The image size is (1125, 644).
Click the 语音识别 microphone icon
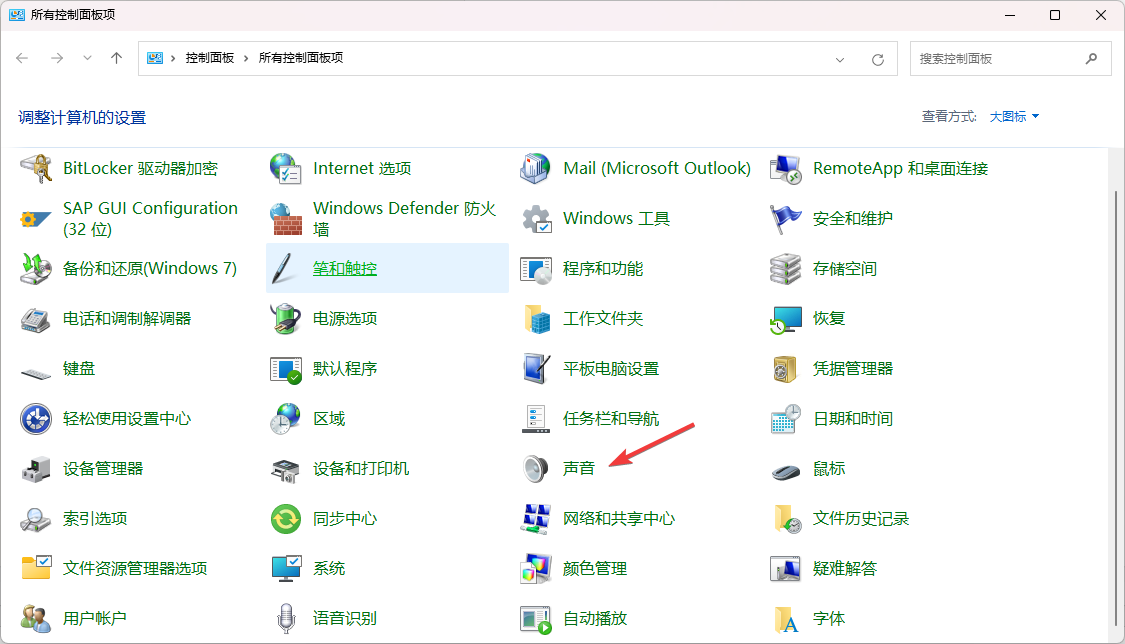(286, 619)
